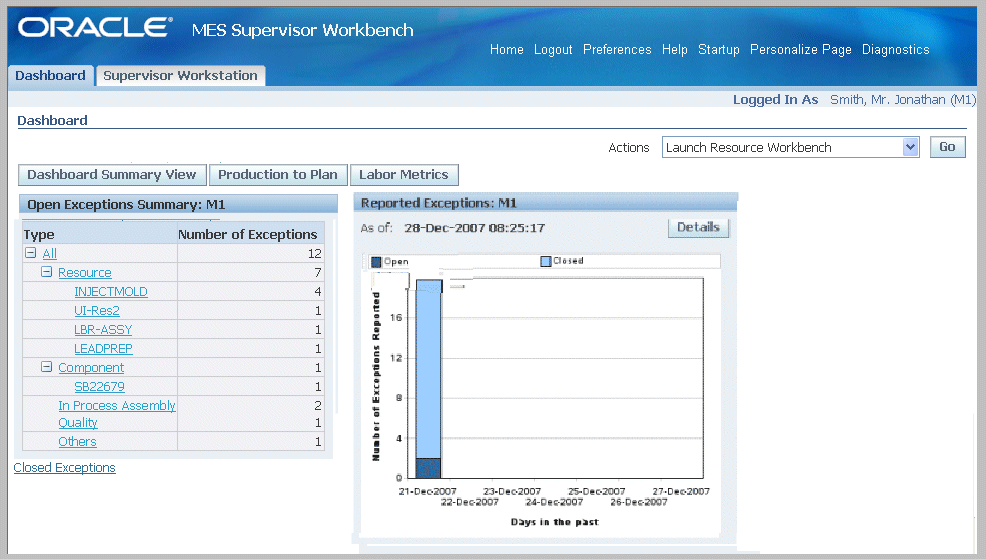The height and width of the screenshot is (559, 986).
Task: Open LEADPREP exceptions
Action: [x=103, y=348]
